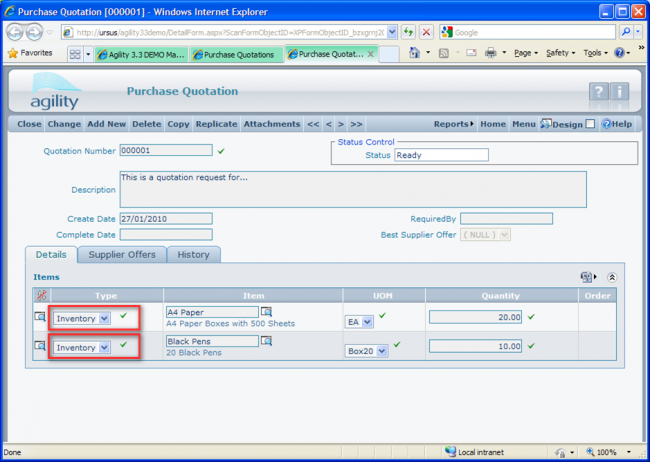Click Add New in the toolbar
Image resolution: width=650 pixels, height=462 pixels.
(x=107, y=124)
